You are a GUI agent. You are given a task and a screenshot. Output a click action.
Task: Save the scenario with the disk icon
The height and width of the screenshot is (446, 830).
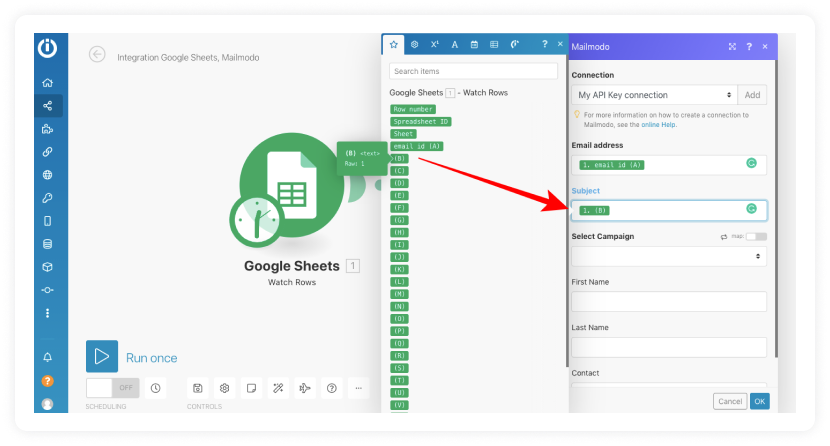tap(197, 388)
